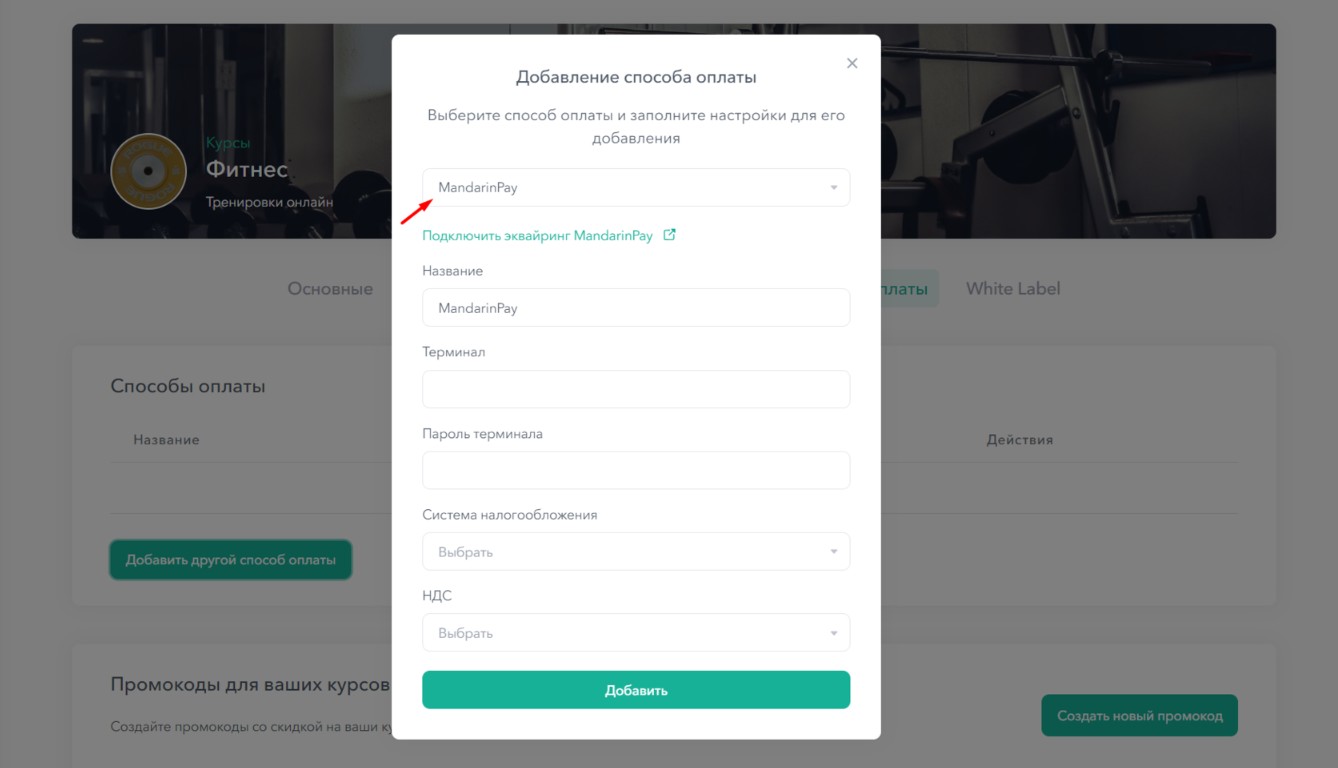
Task: Click Добавить другой способ оплаты button
Action: pyautogui.click(x=230, y=560)
